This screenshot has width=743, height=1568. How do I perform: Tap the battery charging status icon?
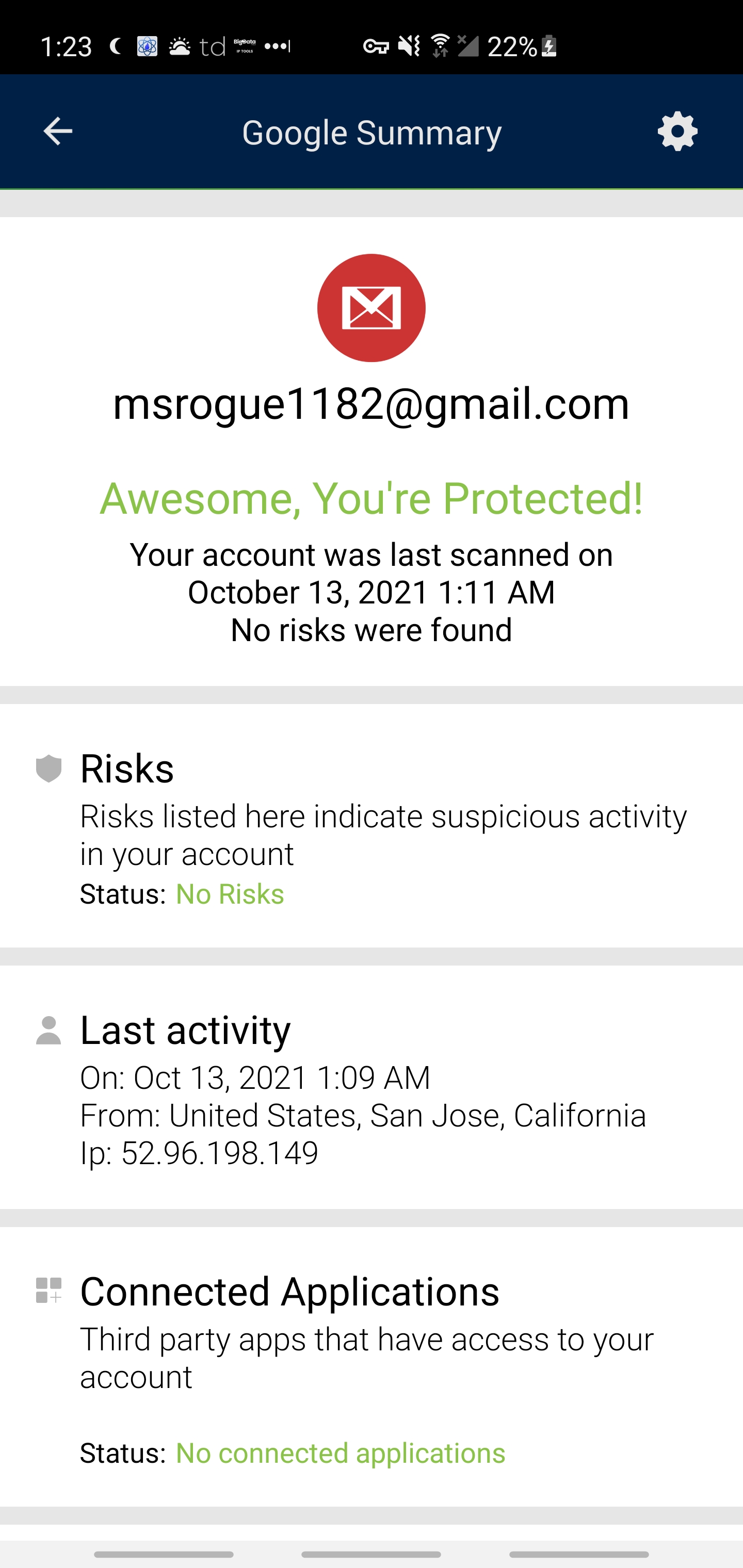click(x=548, y=46)
